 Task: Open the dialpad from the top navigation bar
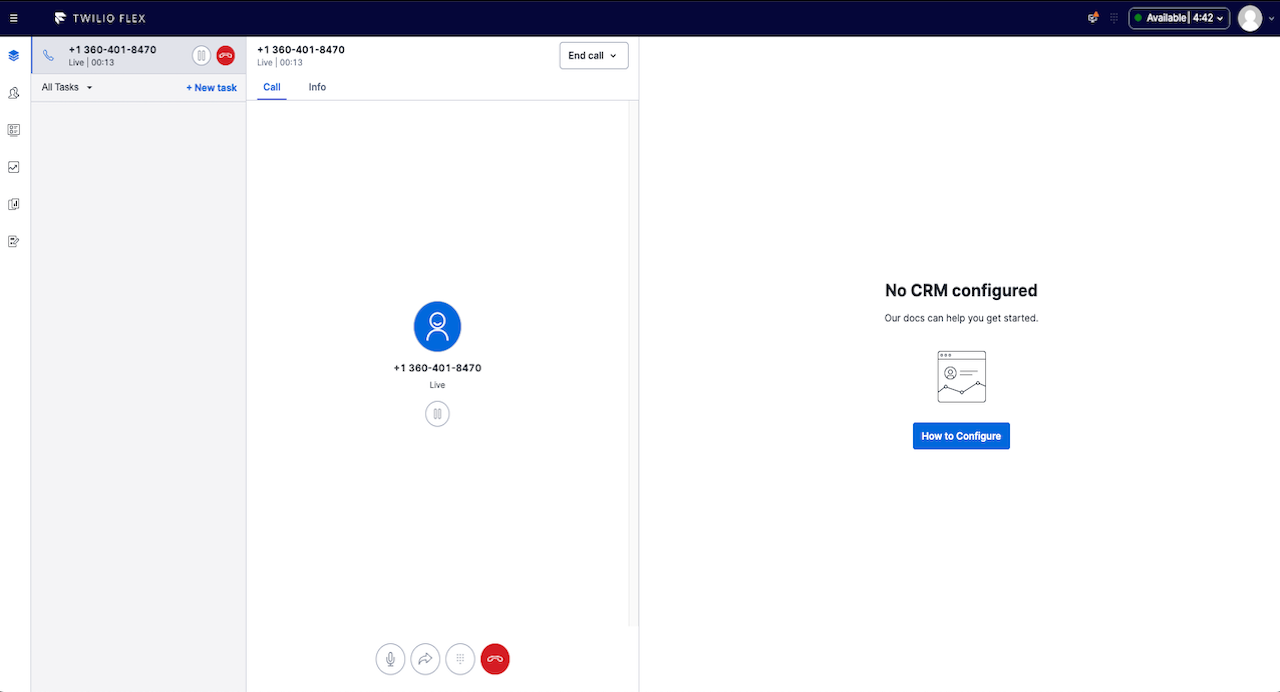coord(1113,17)
